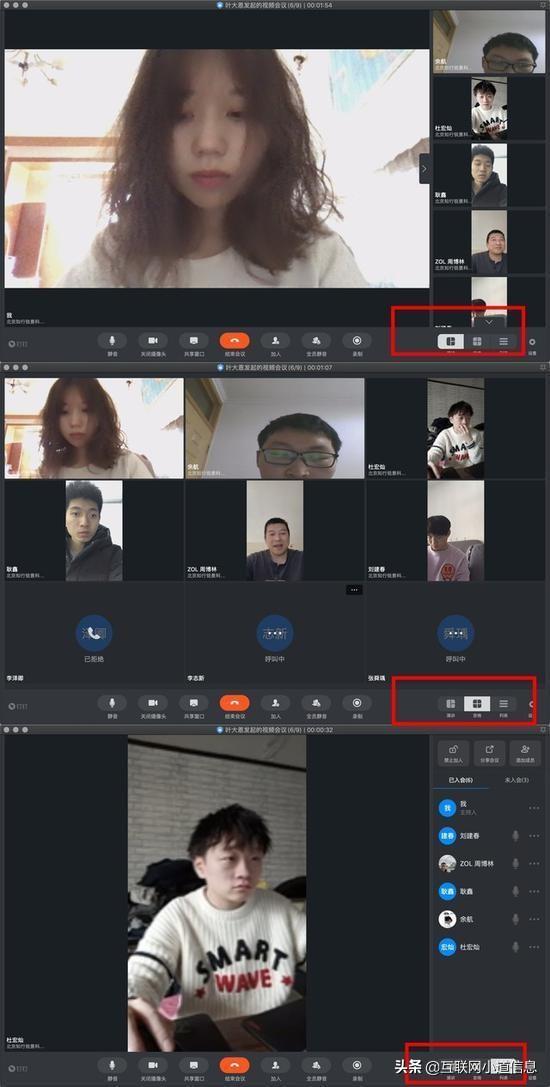This screenshot has width=550, height=1087.
Task: Open more options for 杜宏灿 row
Action: pos(534,947)
